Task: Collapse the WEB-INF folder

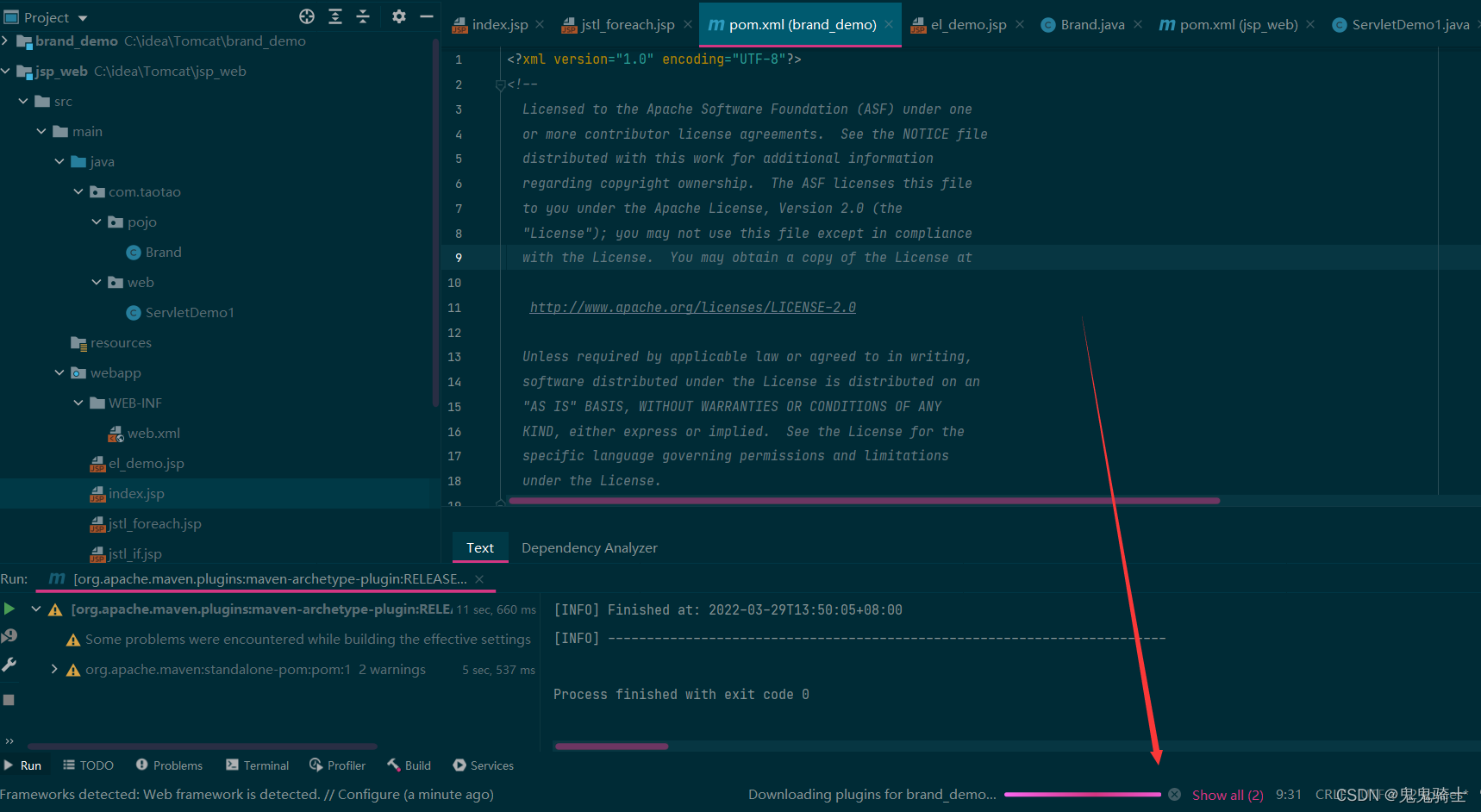Action: click(x=78, y=403)
